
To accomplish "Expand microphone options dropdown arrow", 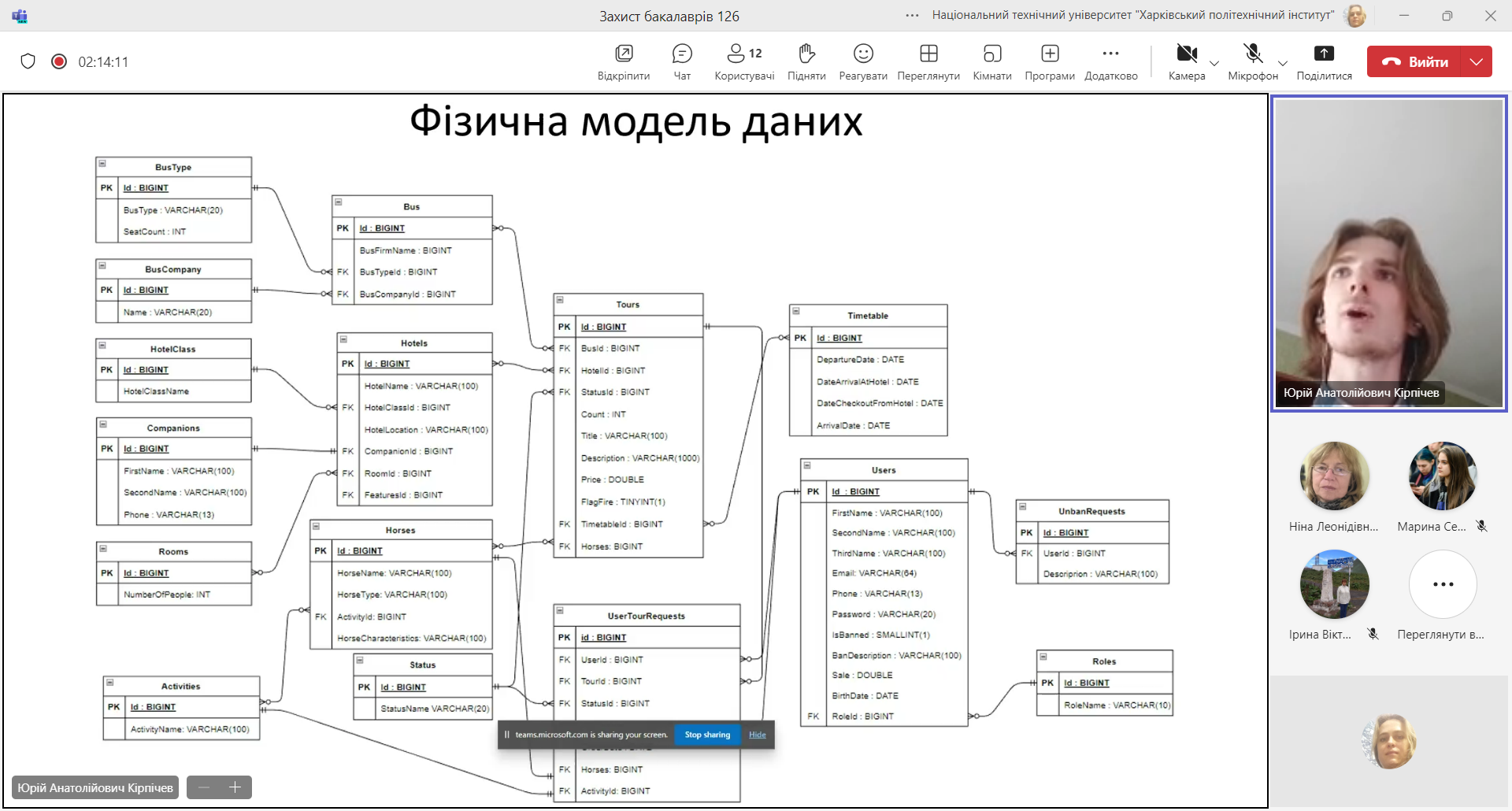I will click(1283, 63).
